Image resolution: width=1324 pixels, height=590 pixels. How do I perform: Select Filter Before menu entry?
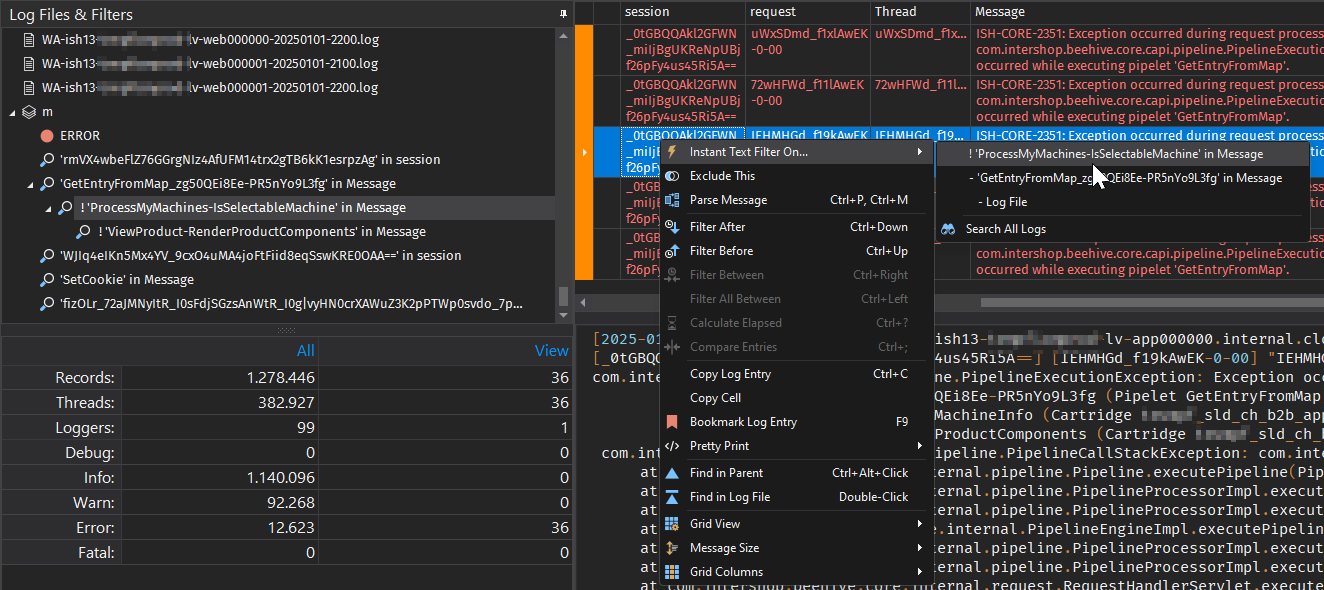pos(797,251)
